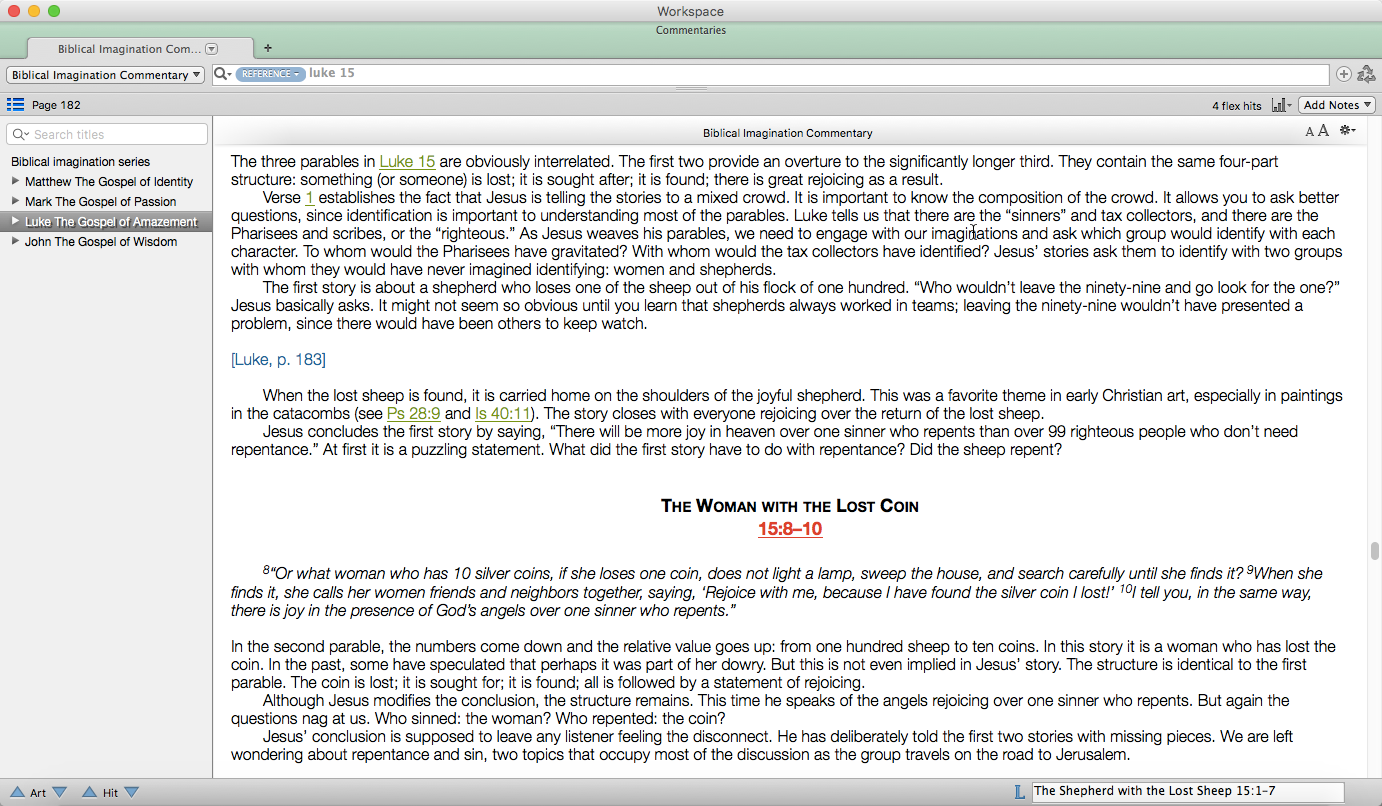Select John The Gospel of Wisdom title
This screenshot has width=1382, height=806.
(101, 242)
